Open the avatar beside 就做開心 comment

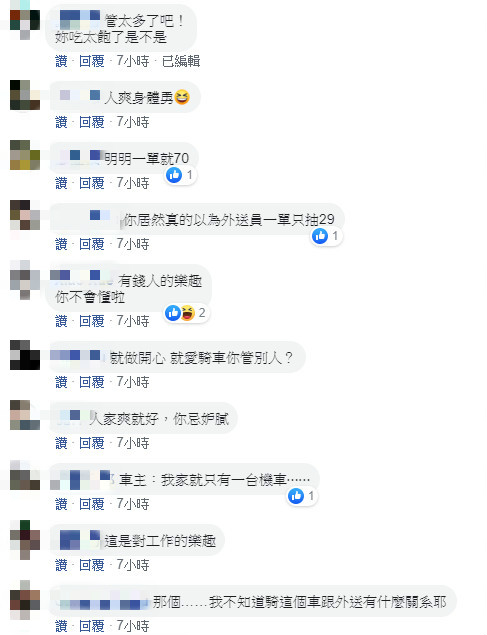[25, 355]
